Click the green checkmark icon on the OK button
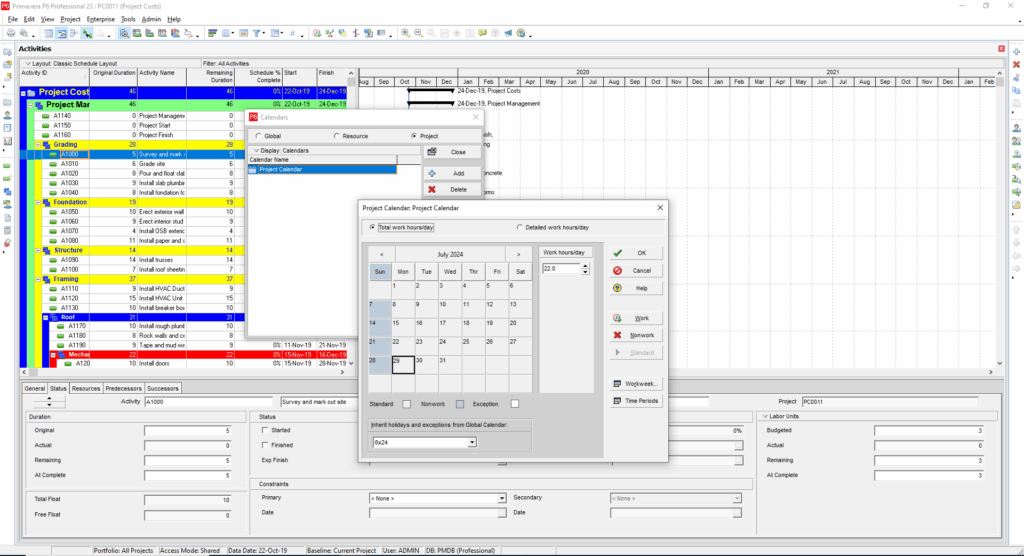This screenshot has height=556, width=1024. click(618, 253)
